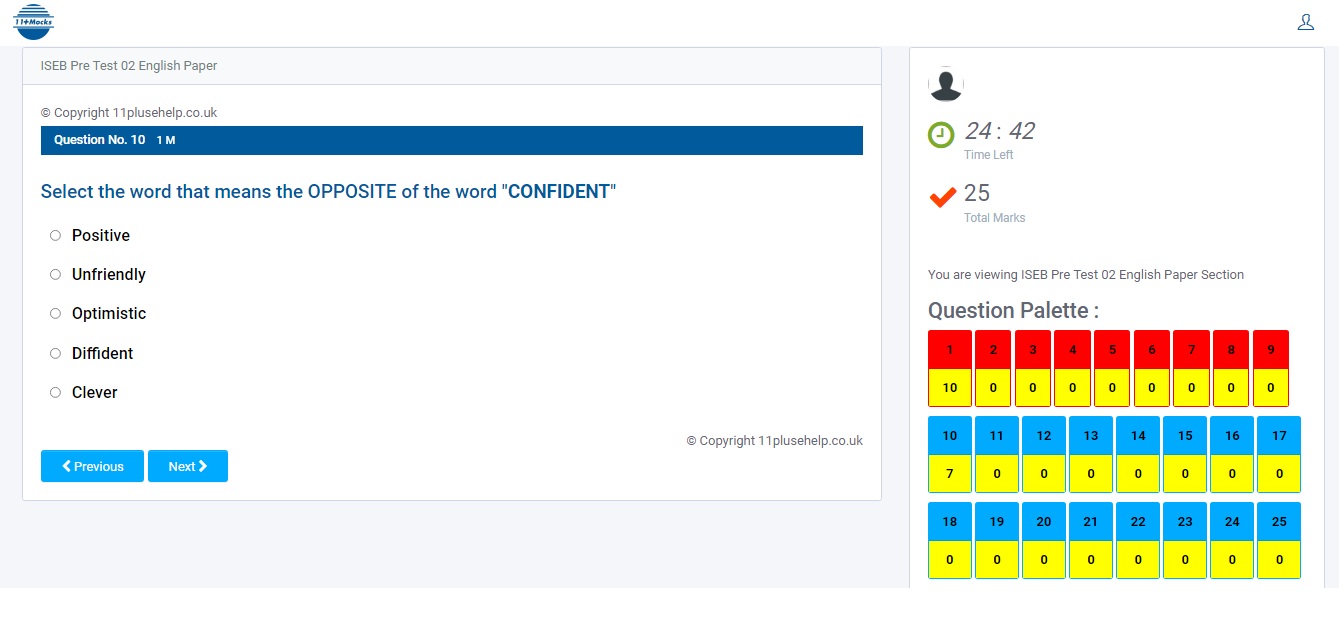
Task: Jump to question 1 in the palette
Action: pos(949,350)
